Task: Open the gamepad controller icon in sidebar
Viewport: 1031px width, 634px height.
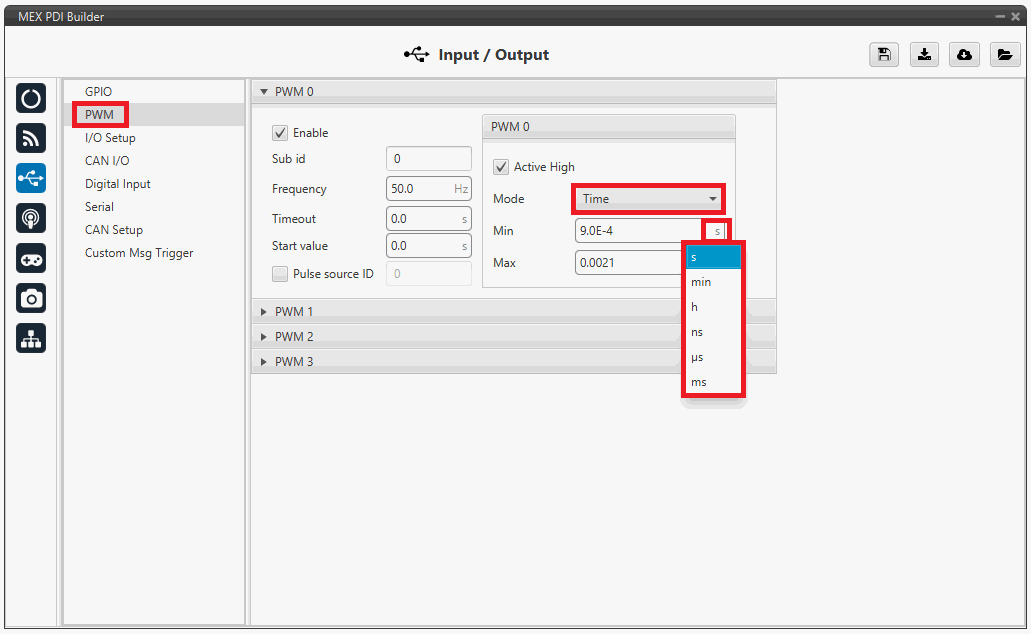Action: point(31,258)
